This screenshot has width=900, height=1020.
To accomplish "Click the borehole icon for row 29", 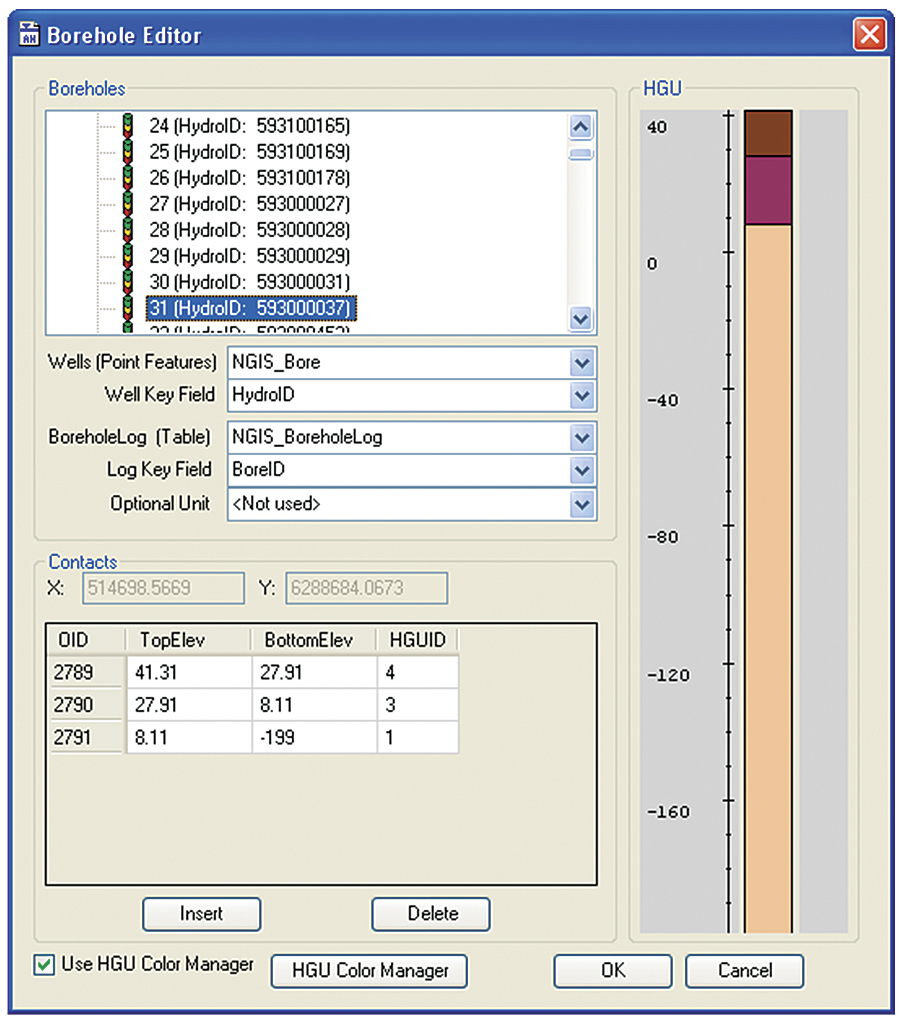I will 127,255.
